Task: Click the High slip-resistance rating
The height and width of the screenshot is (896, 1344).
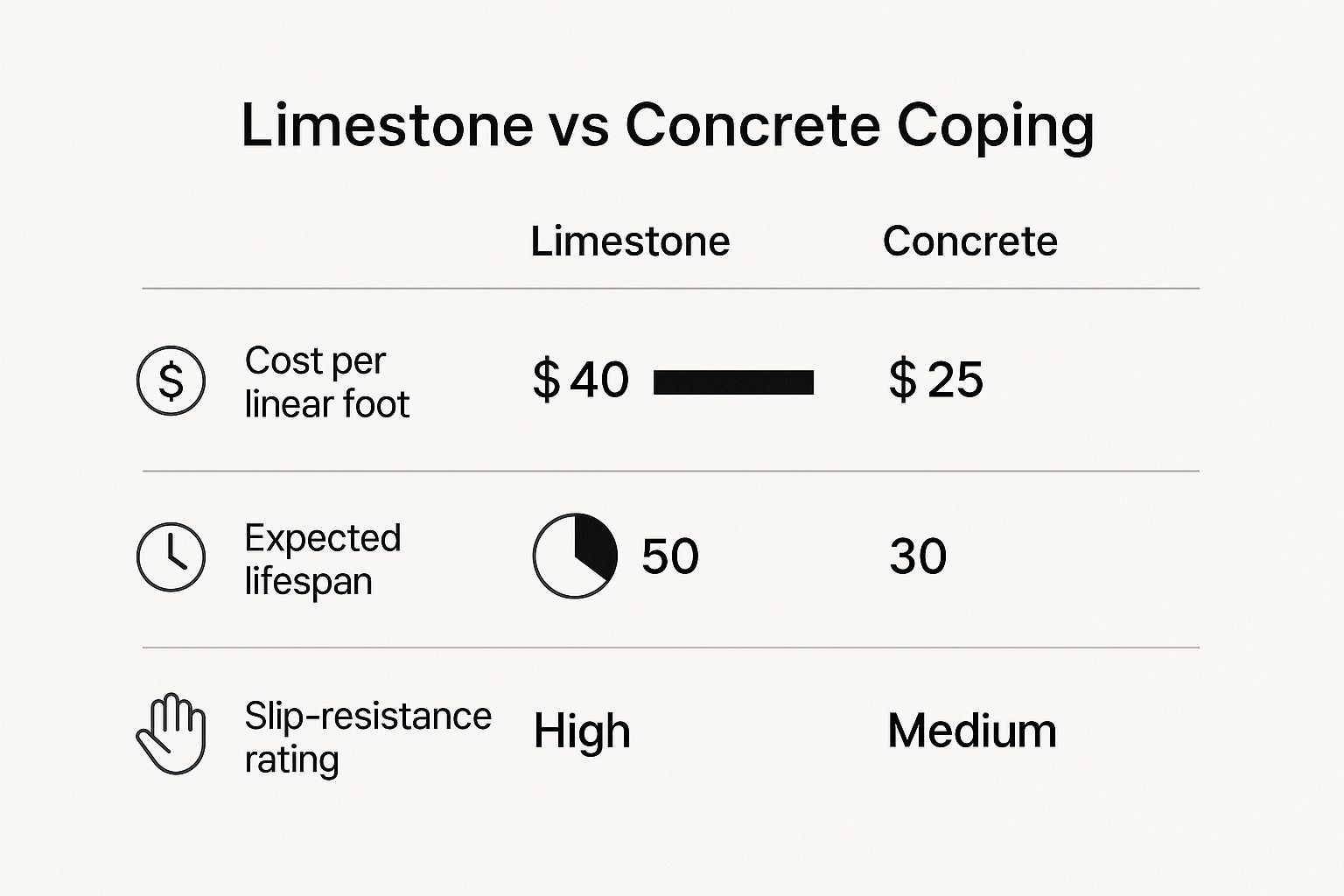Action: point(582,731)
